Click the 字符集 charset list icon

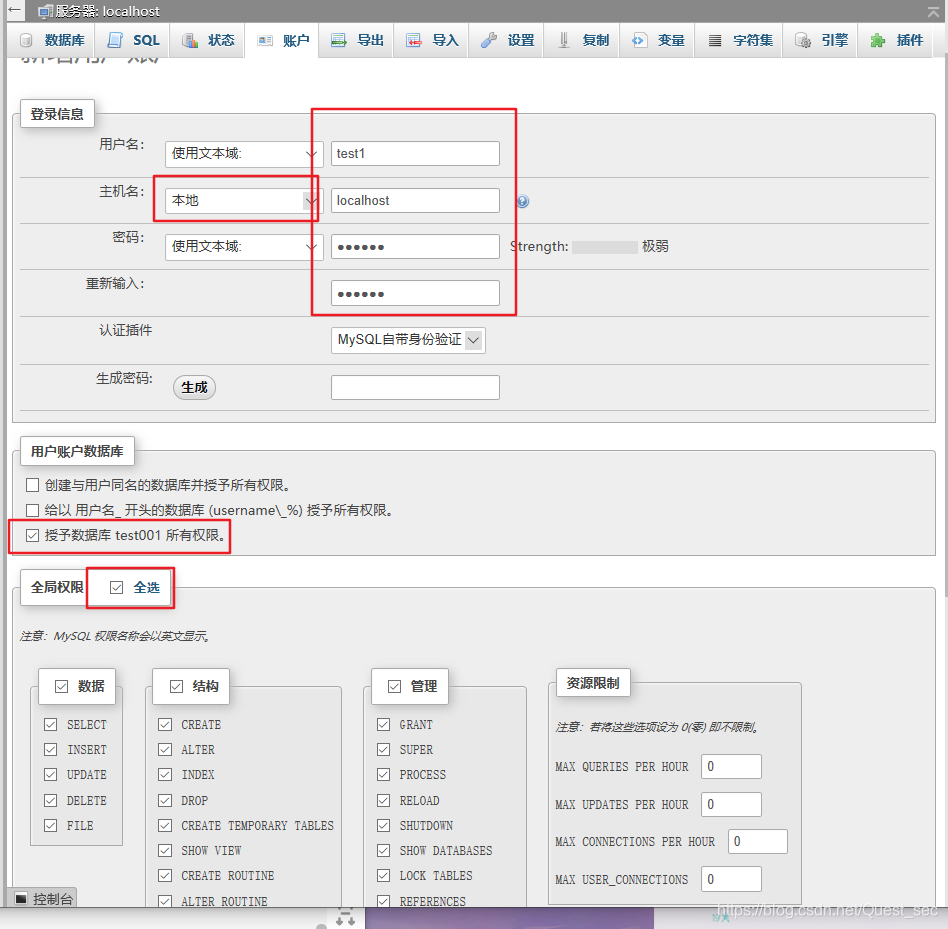(715, 40)
